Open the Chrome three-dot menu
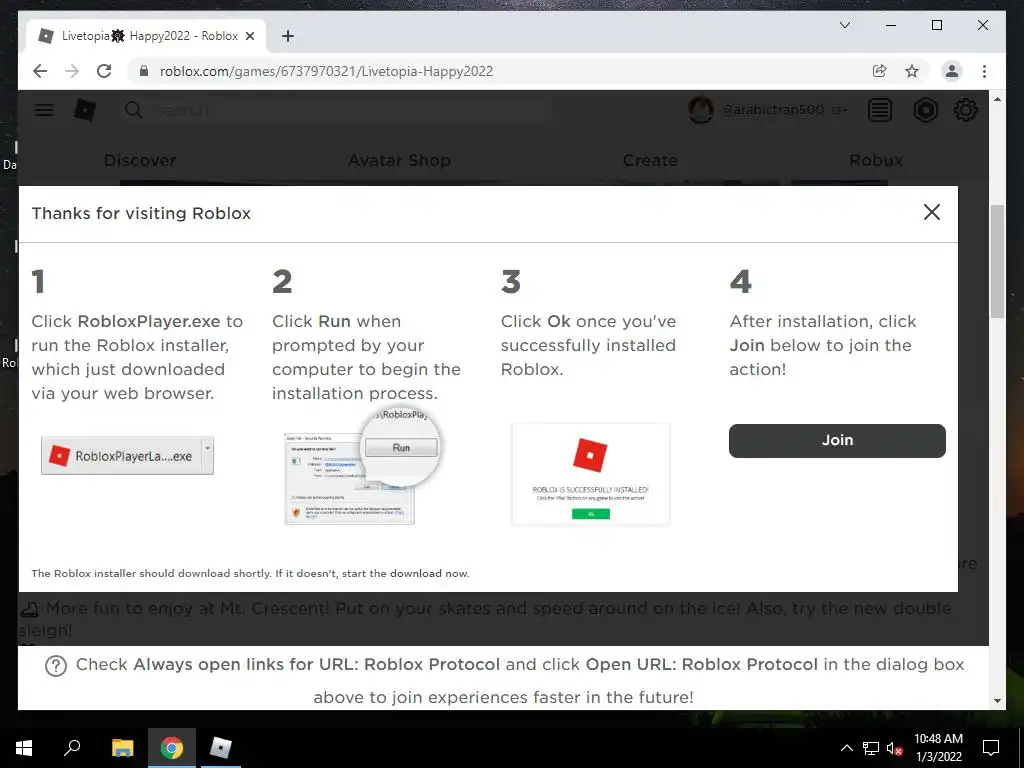The width and height of the screenshot is (1024, 768). coord(984,71)
